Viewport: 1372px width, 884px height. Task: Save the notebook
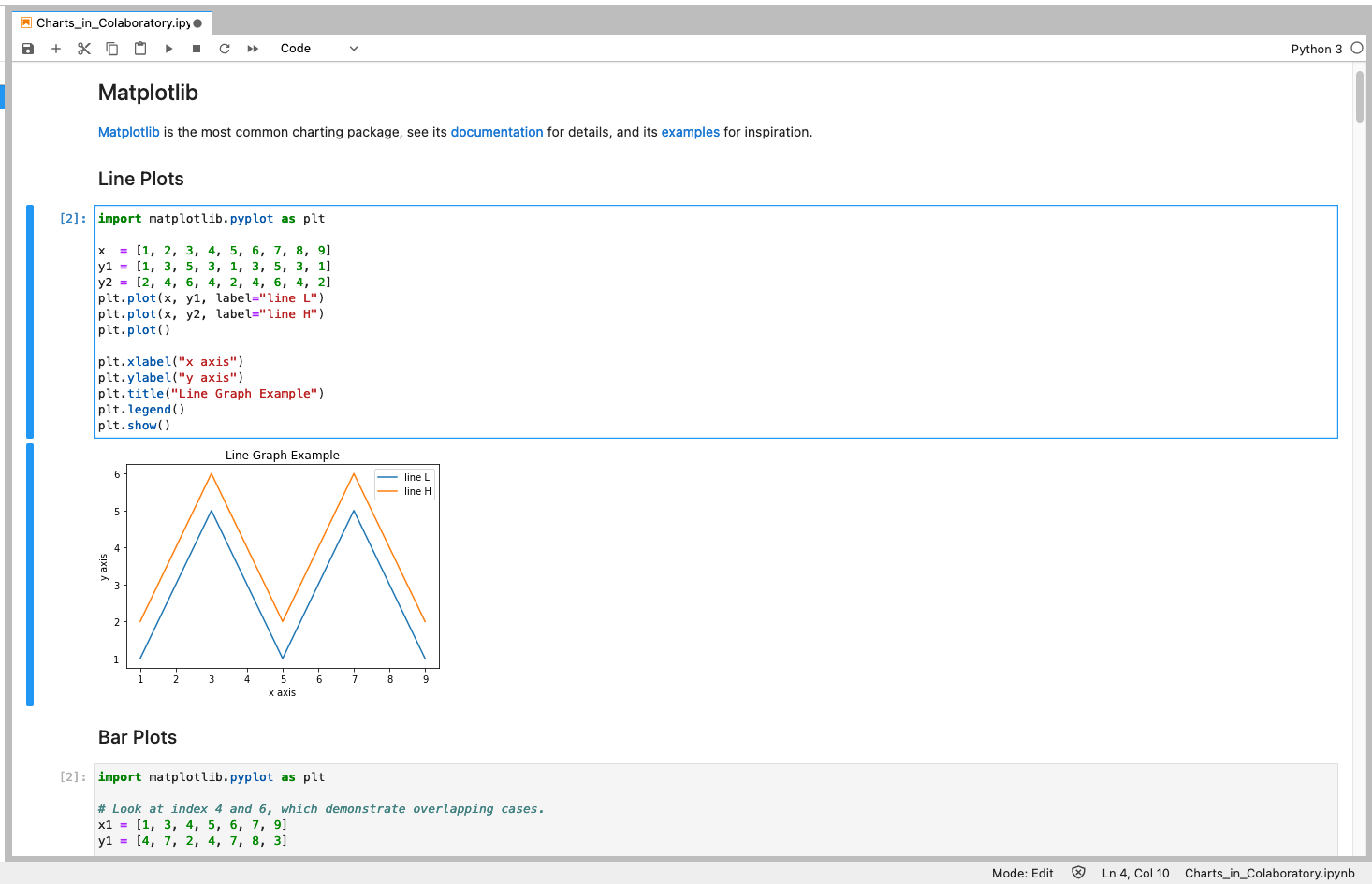[27, 48]
